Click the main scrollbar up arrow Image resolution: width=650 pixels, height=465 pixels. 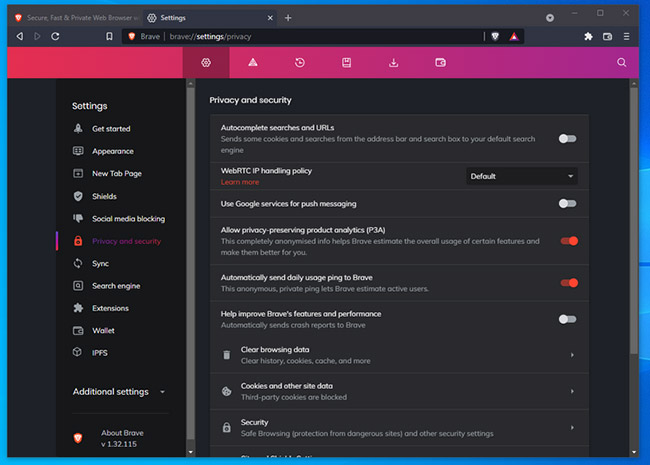(x=634, y=84)
